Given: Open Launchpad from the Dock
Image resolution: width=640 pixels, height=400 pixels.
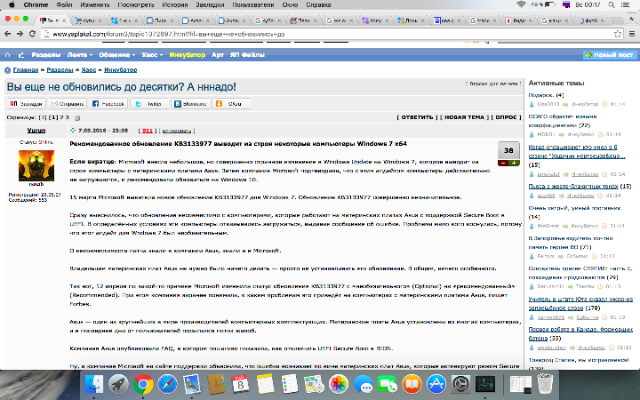Looking at the screenshot, I should pos(118,384).
